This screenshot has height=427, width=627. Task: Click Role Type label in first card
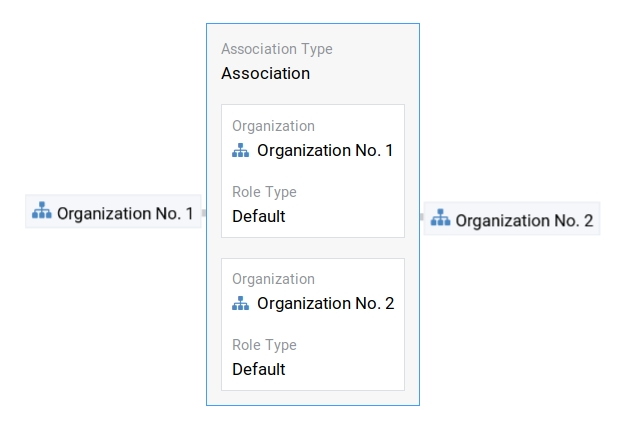point(264,192)
